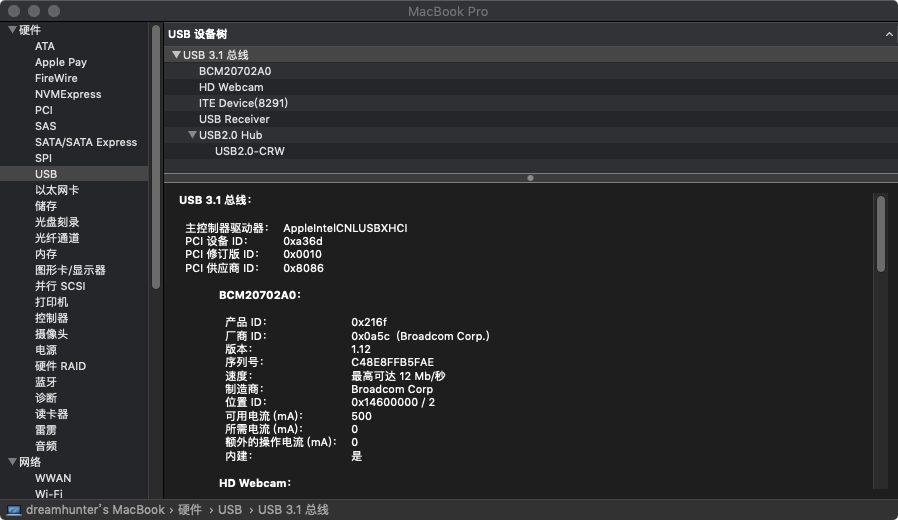Open 音频 section
Screen dimensions: 898x520
[46, 447]
